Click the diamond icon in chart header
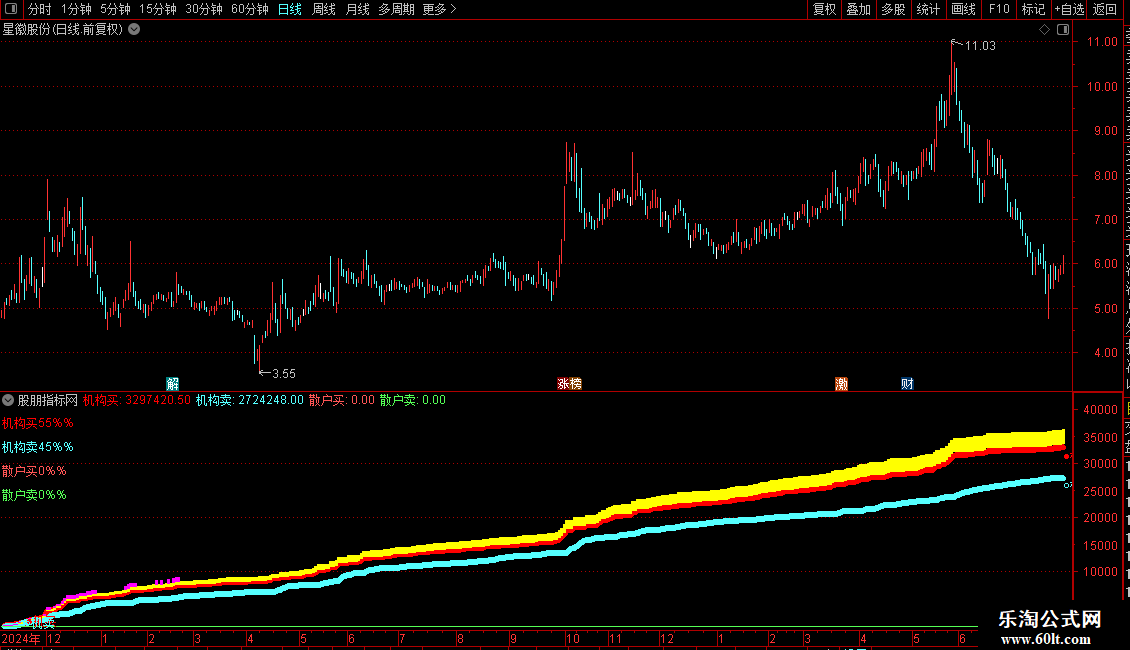The width and height of the screenshot is (1130, 650). pyautogui.click(x=1044, y=30)
